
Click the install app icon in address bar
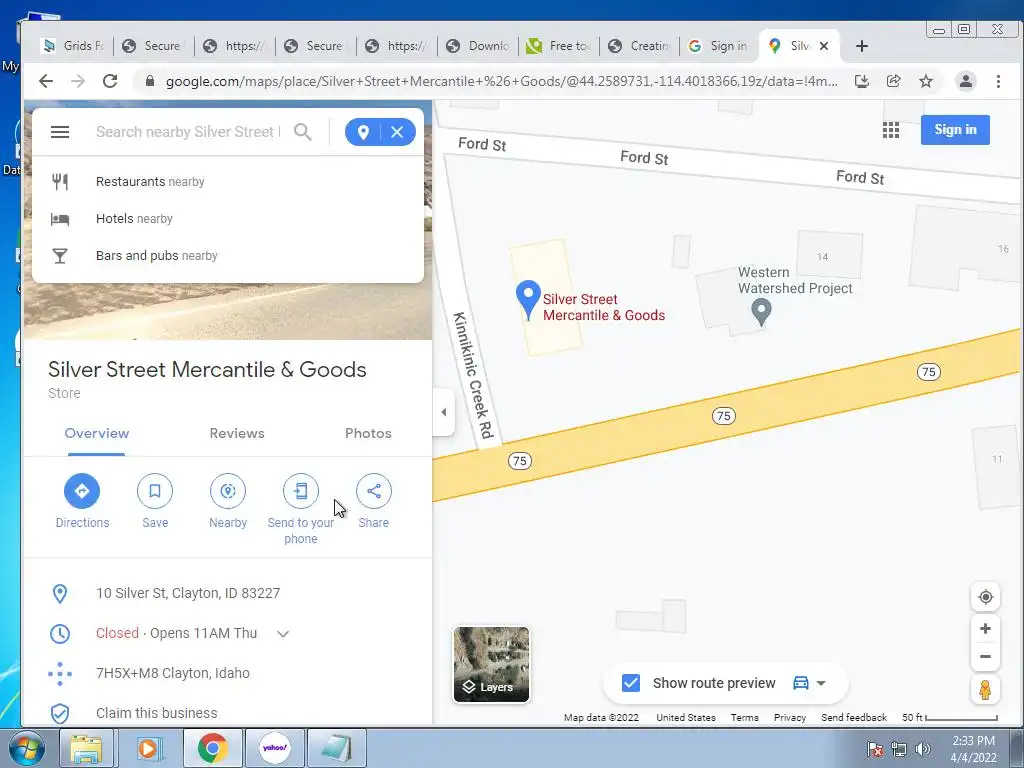click(861, 81)
